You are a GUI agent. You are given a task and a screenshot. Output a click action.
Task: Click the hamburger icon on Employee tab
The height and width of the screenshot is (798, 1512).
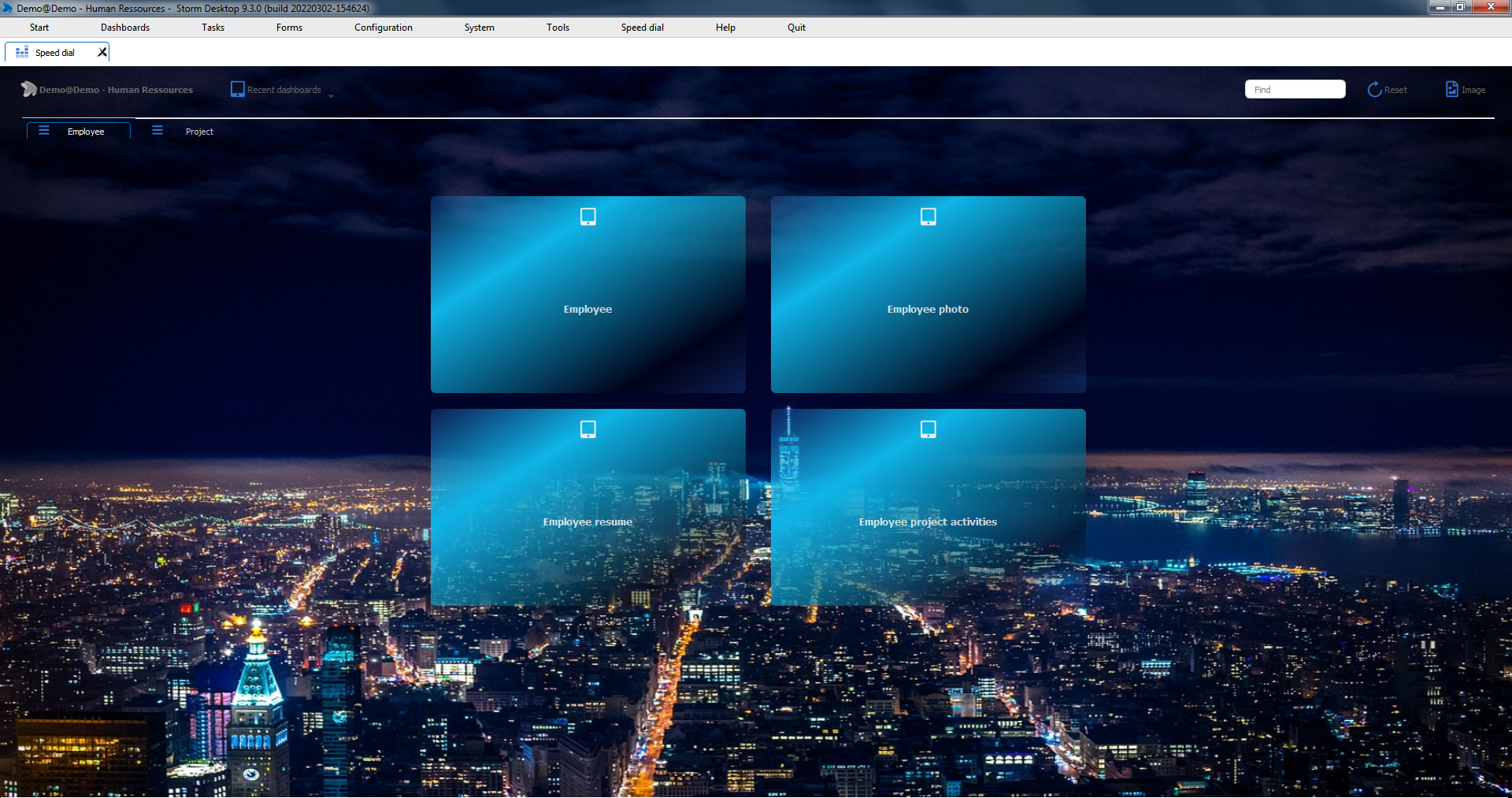44,131
